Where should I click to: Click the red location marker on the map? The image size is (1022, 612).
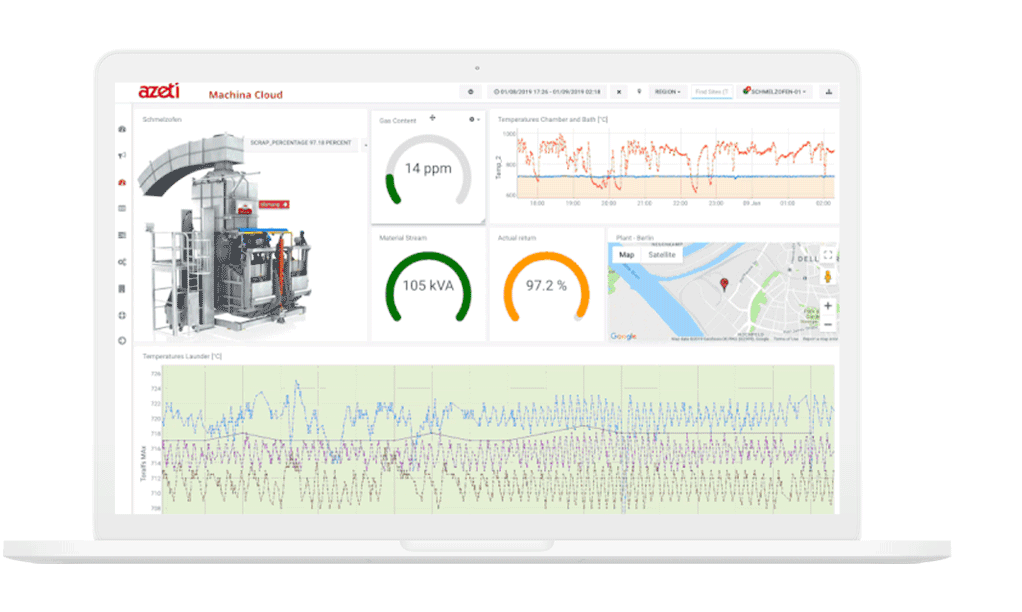[723, 284]
